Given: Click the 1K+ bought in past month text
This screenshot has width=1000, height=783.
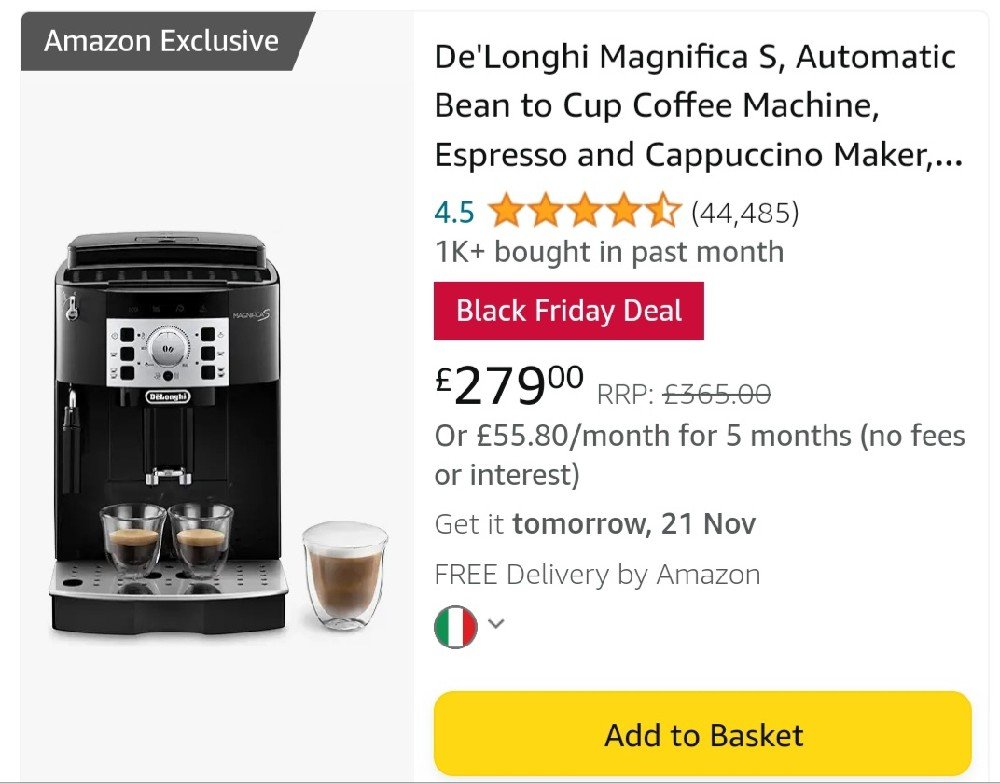Looking at the screenshot, I should (609, 252).
